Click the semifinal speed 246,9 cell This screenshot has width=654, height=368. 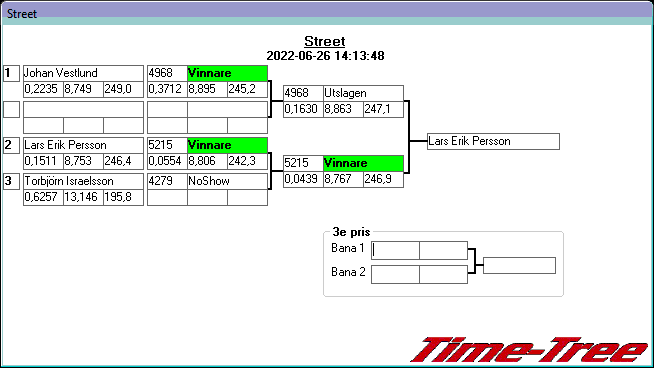383,179
